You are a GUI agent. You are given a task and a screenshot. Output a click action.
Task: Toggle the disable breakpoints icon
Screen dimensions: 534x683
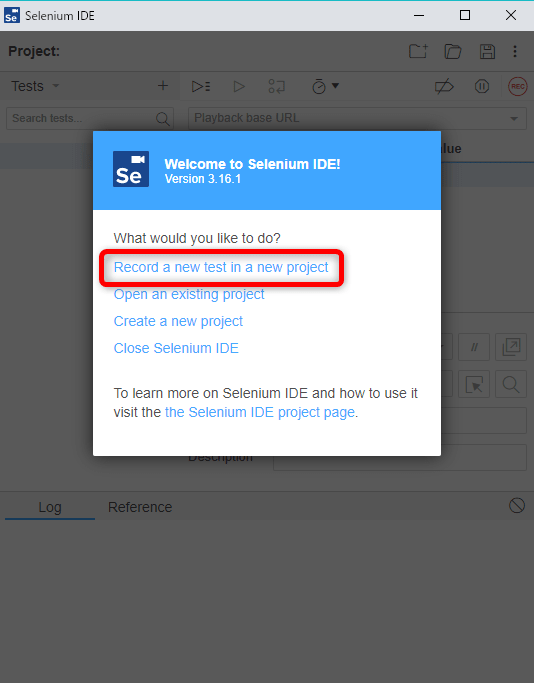444,86
